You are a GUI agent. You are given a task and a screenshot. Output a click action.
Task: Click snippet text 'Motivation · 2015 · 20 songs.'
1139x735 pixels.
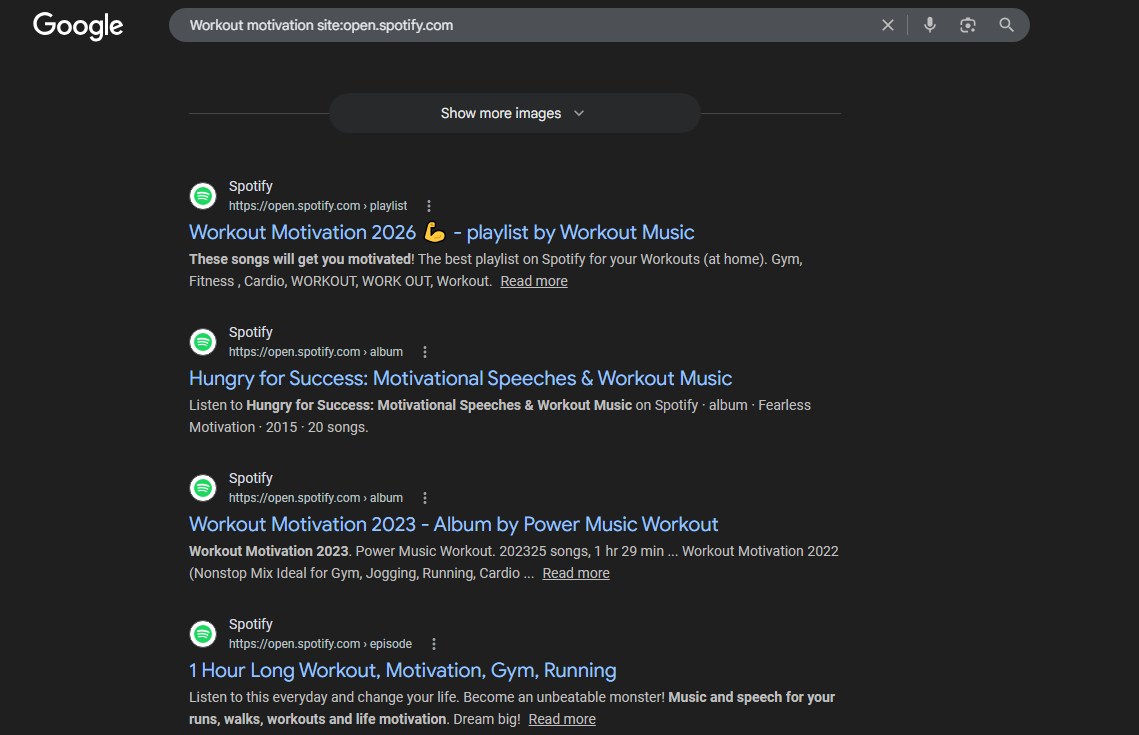coord(279,427)
